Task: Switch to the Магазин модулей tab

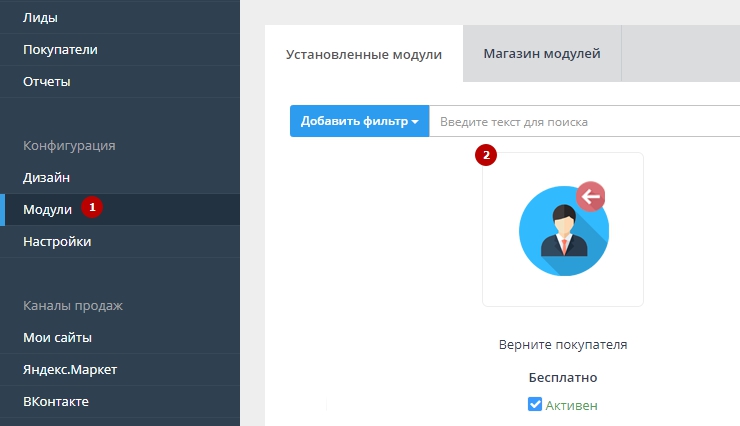Action: [541, 54]
